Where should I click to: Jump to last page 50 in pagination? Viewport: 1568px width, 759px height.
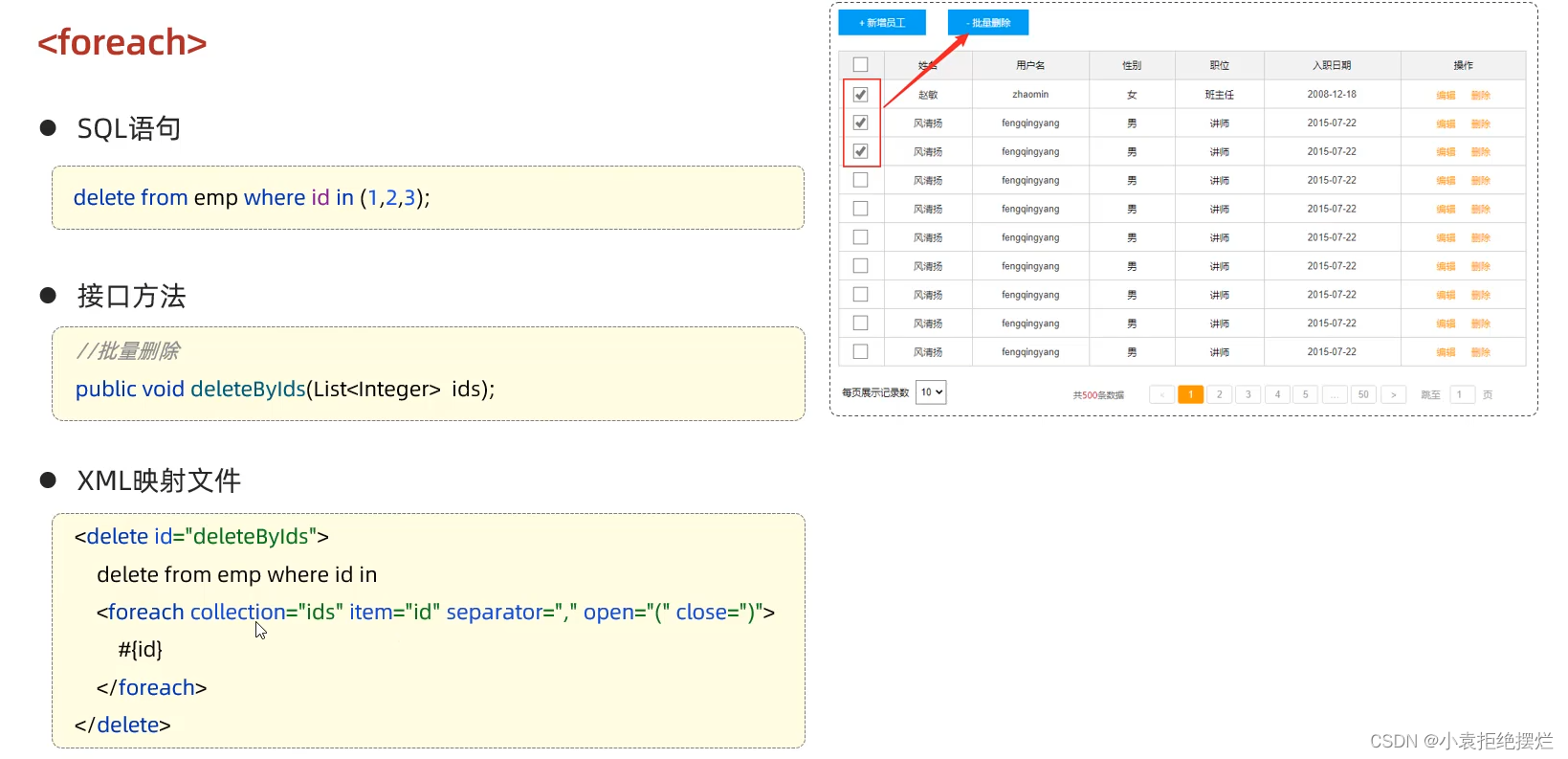[1363, 394]
